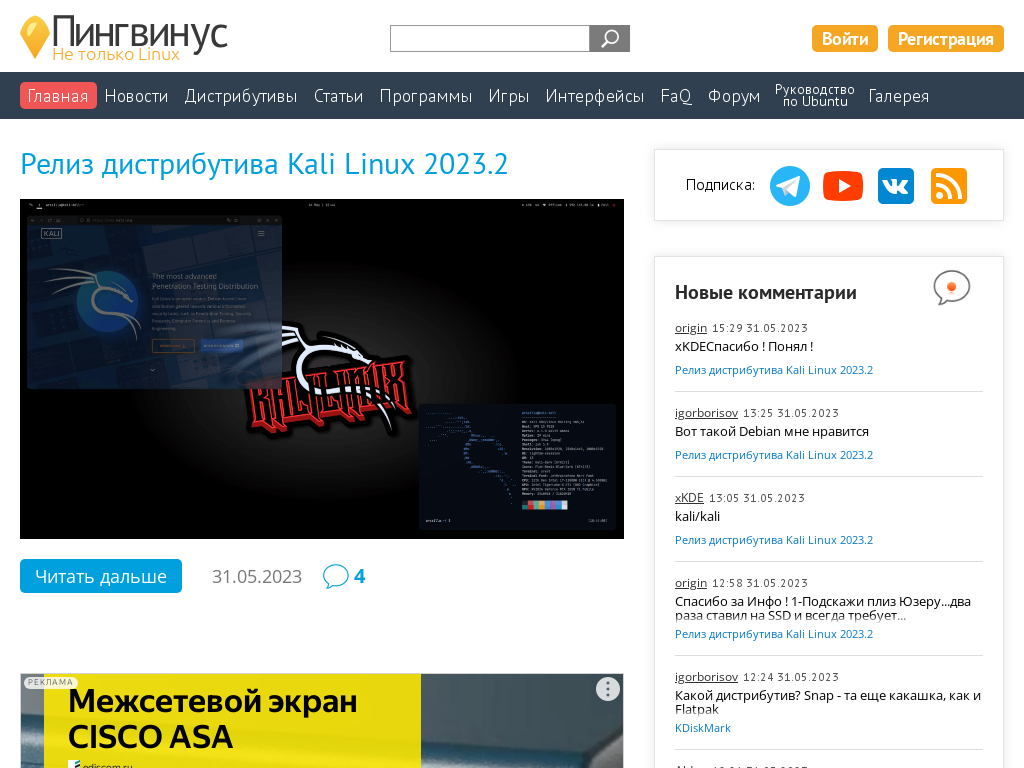
Task: Open Kali Linux link under 'xKDEСпасибо' comment
Action: 774,370
